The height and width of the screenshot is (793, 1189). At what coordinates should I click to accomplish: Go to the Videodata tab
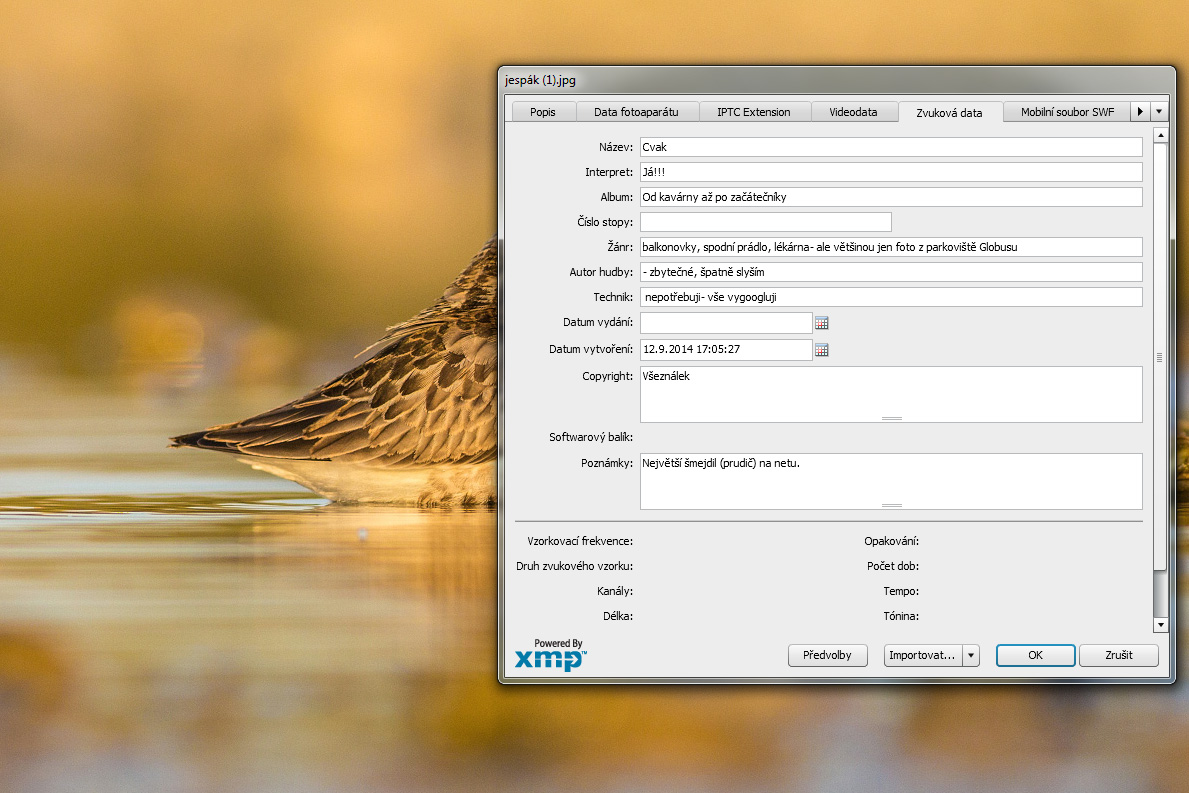853,112
